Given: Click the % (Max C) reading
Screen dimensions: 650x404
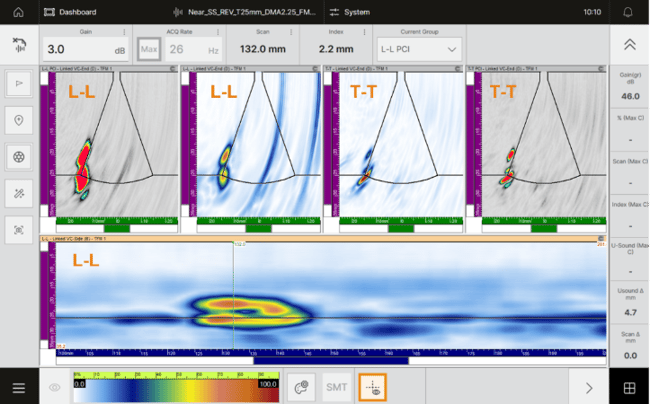Looking at the screenshot, I should coord(630,131).
